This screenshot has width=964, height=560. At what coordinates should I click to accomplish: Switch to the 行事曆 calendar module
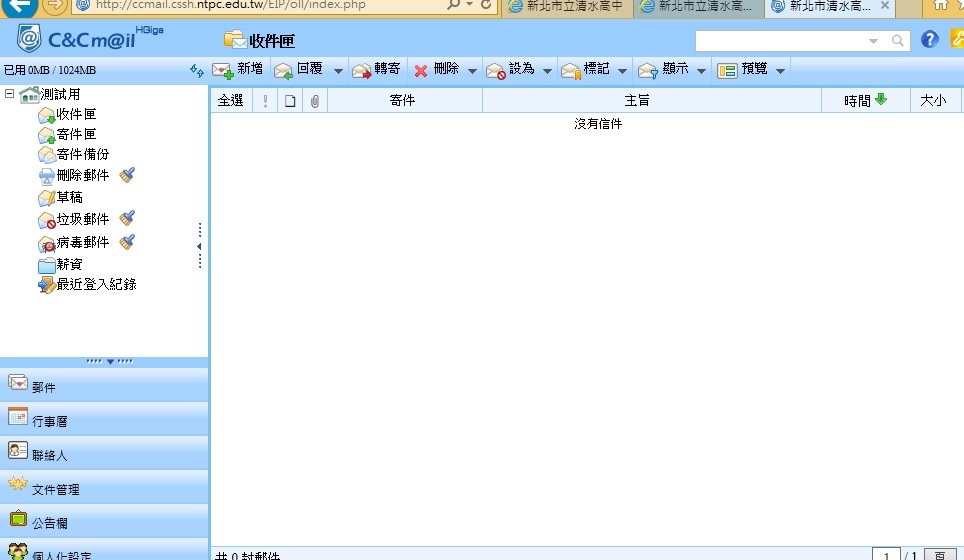point(104,419)
